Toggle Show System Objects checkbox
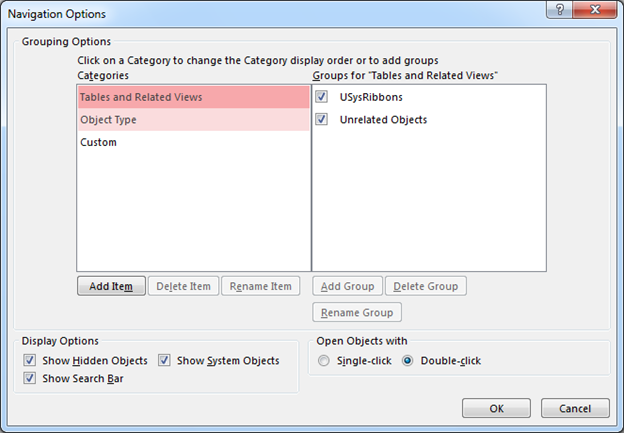 tap(164, 360)
